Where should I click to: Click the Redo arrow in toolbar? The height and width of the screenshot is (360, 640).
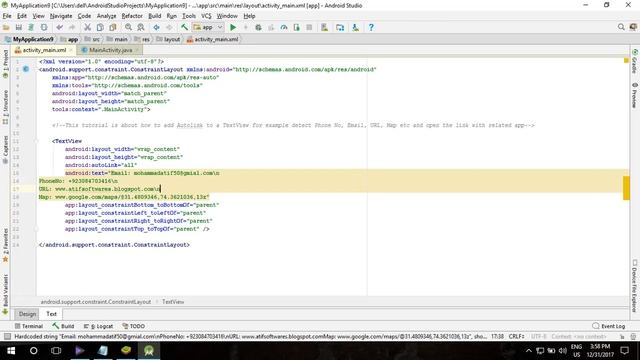point(72,27)
